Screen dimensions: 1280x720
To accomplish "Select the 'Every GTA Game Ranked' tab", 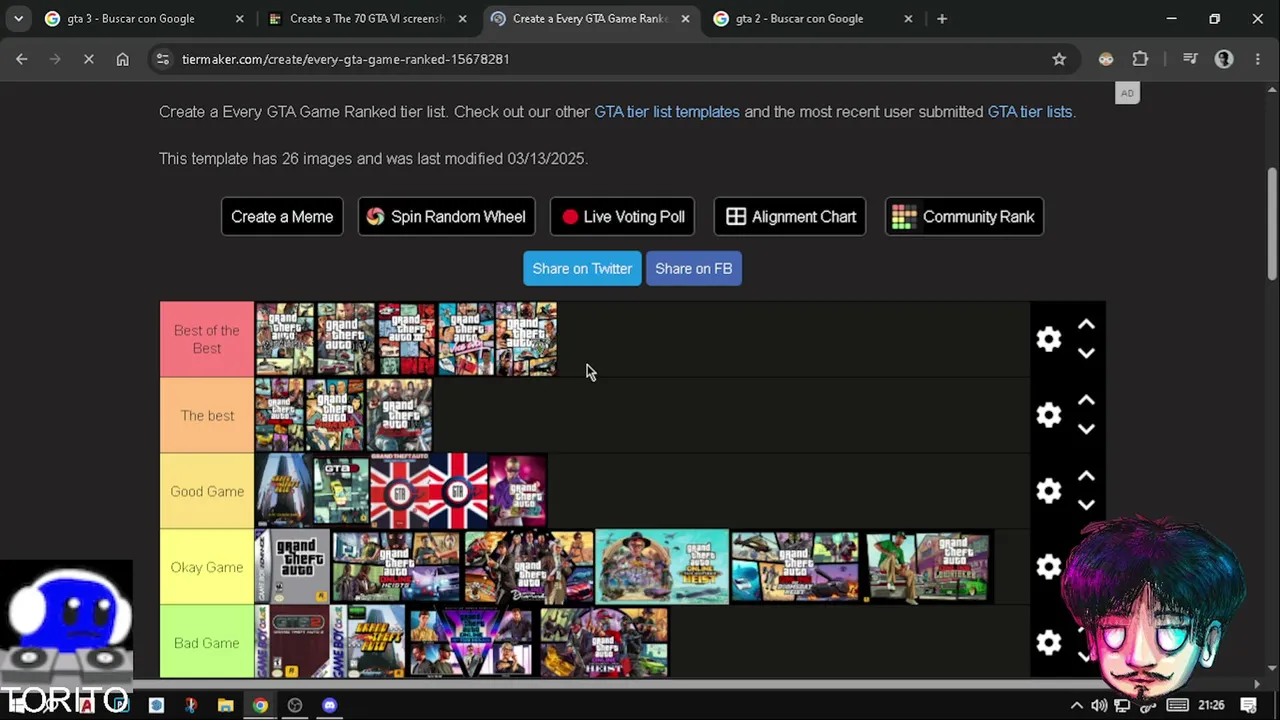I will pyautogui.click(x=590, y=18).
